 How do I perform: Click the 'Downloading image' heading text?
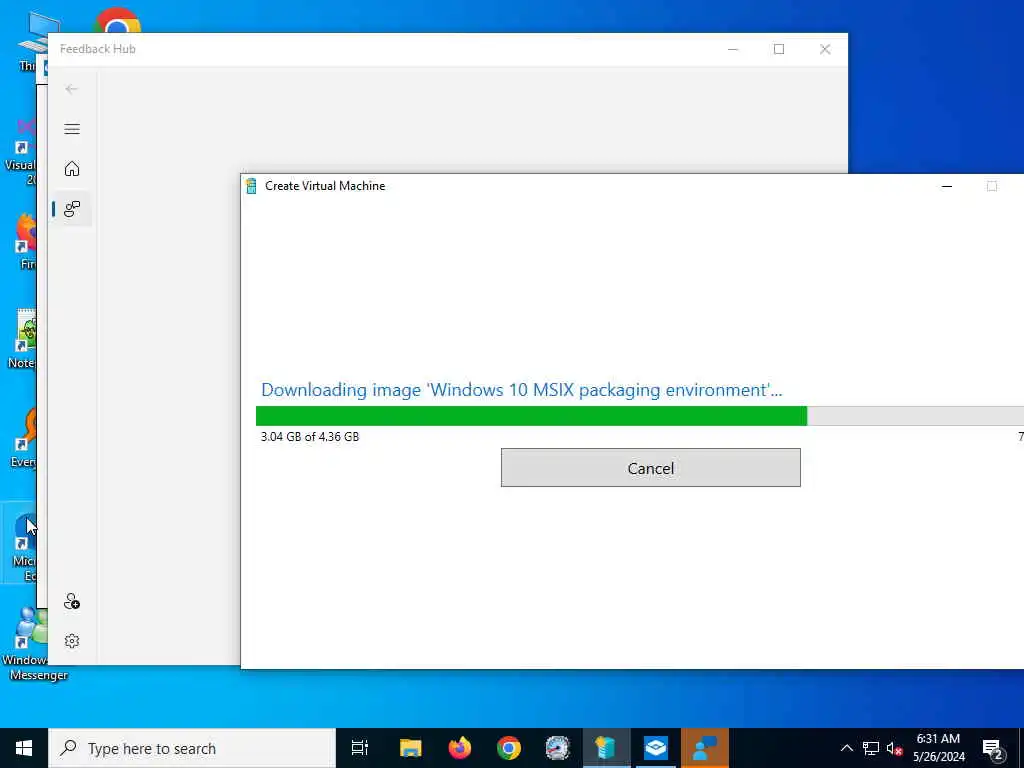pos(521,390)
